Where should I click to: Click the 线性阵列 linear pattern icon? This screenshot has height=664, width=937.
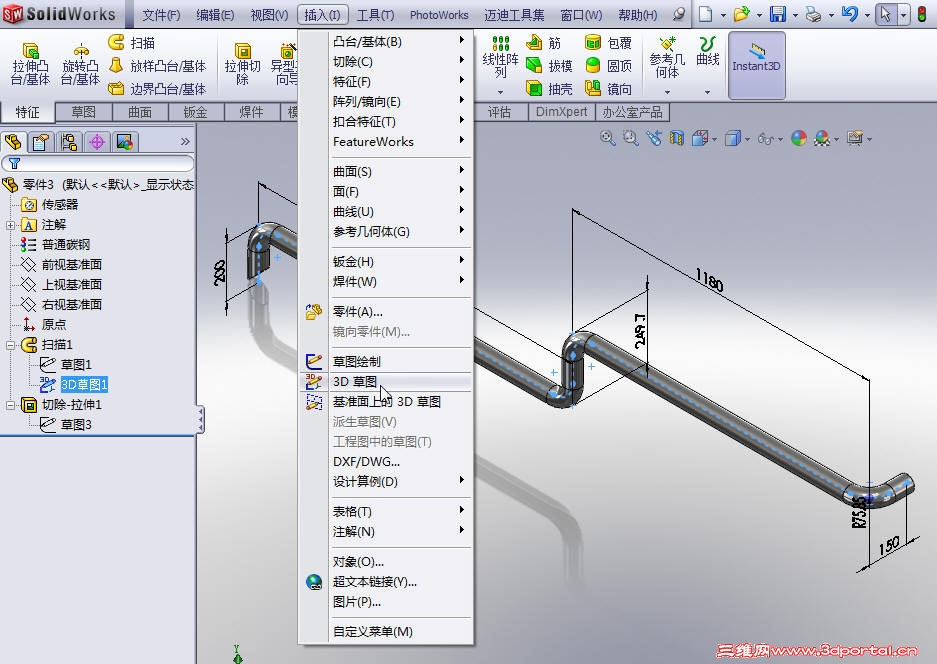coord(500,43)
